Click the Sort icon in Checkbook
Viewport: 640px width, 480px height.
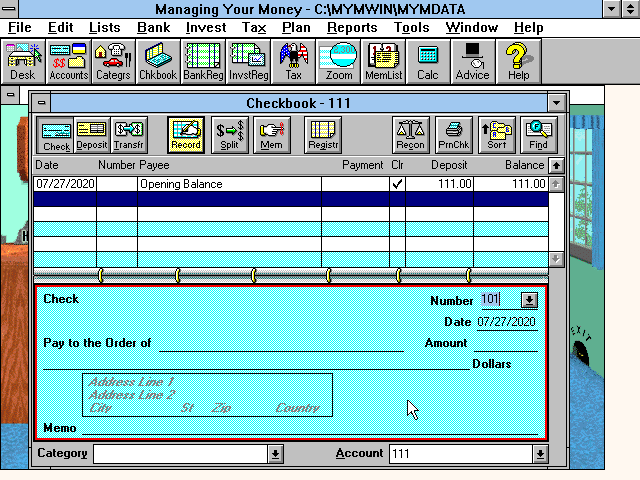pos(497,135)
